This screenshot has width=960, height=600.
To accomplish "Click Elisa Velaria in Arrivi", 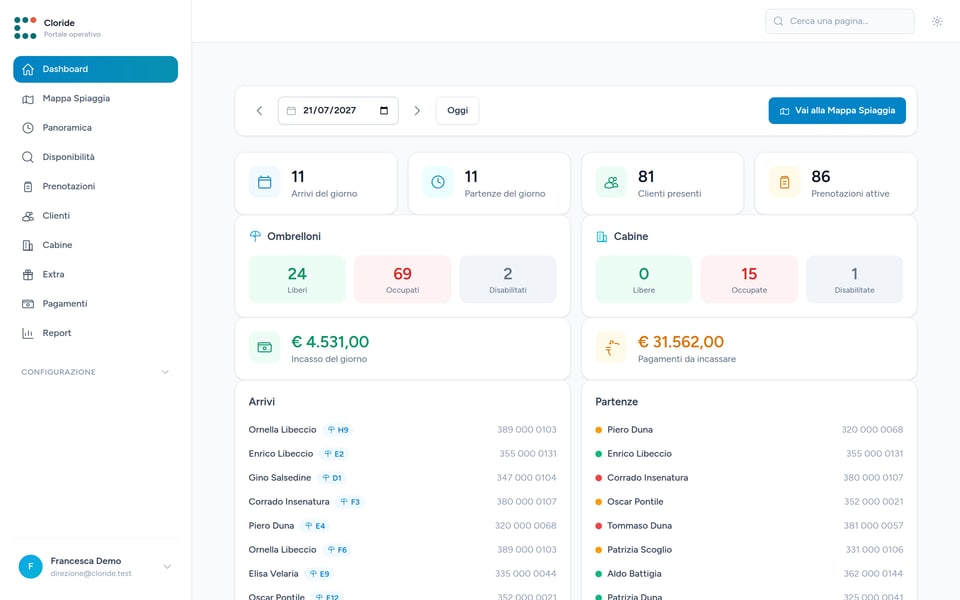I will coord(273,574).
